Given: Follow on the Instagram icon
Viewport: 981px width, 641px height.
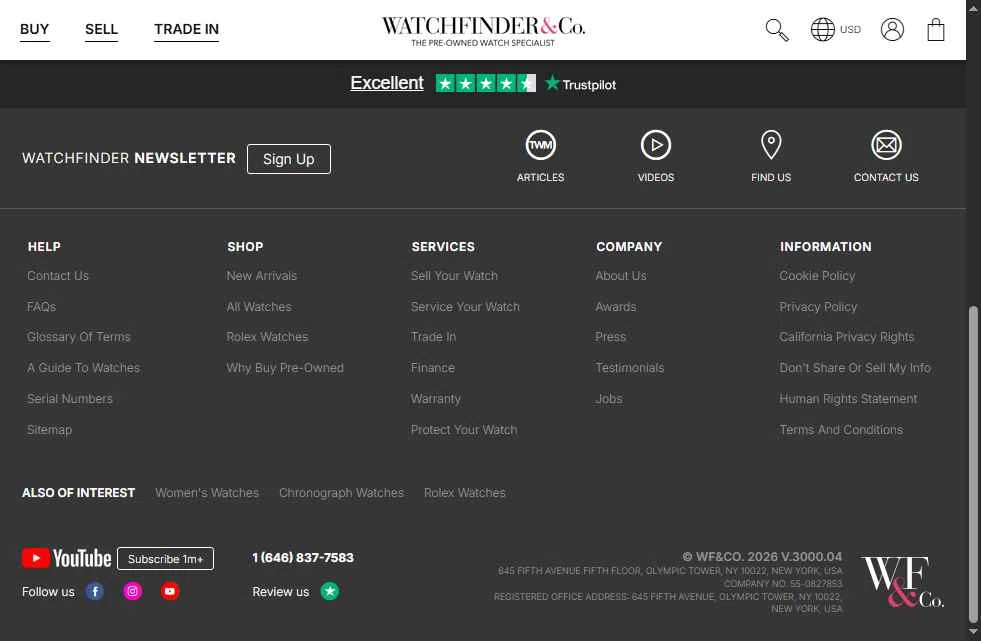Looking at the screenshot, I should tap(133, 591).
